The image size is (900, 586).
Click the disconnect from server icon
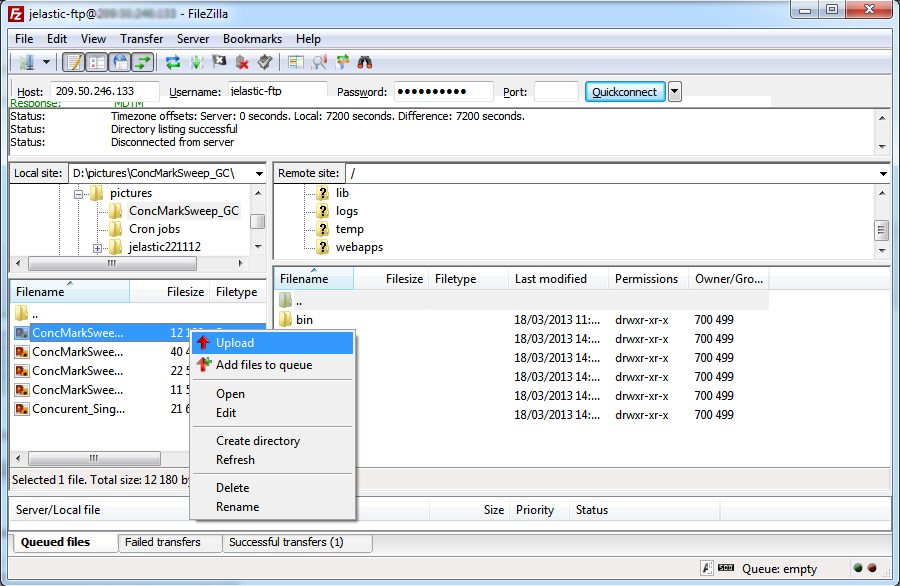[x=242, y=62]
